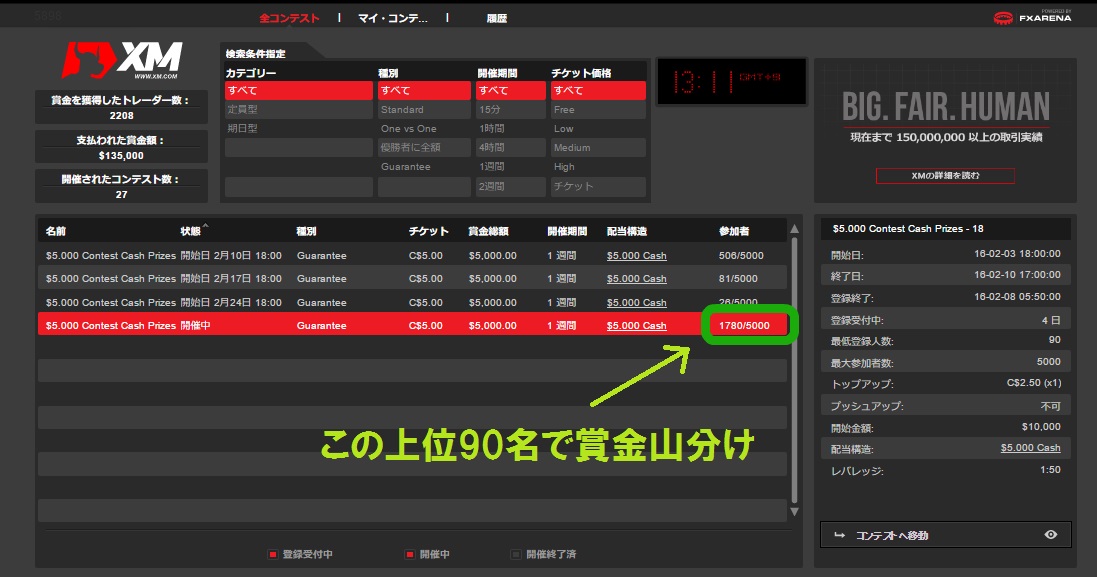Switch to マイ・コンテ... tab

[x=392, y=18]
